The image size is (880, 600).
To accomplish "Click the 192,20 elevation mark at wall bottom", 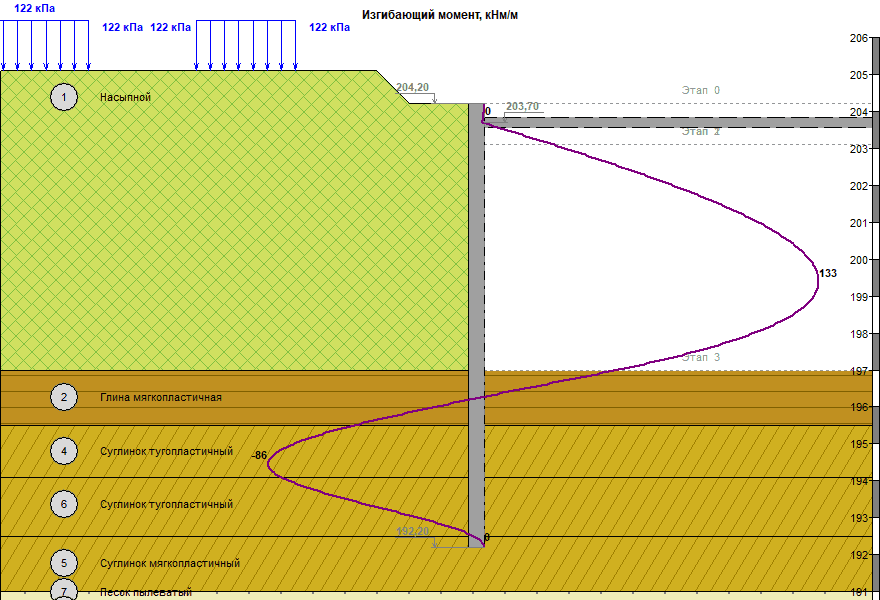I will point(413,532).
